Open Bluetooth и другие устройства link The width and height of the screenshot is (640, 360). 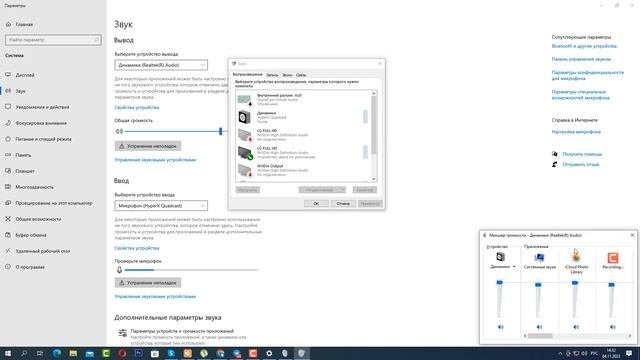coord(584,46)
